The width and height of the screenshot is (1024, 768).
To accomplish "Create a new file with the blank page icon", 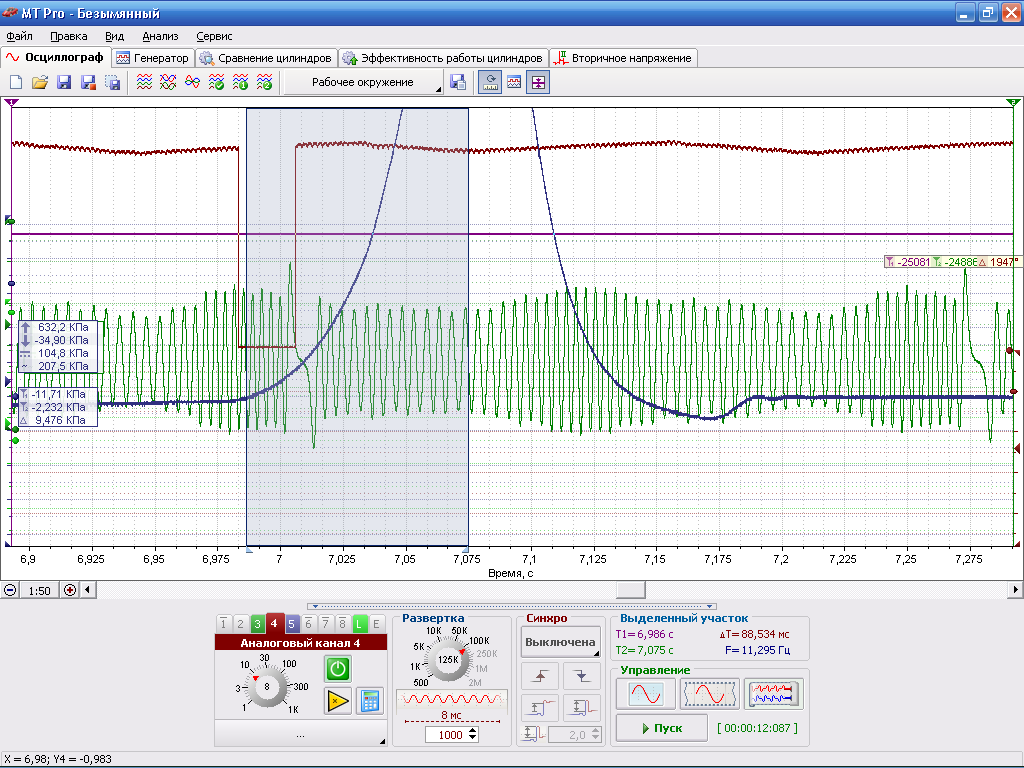I will coord(16,82).
